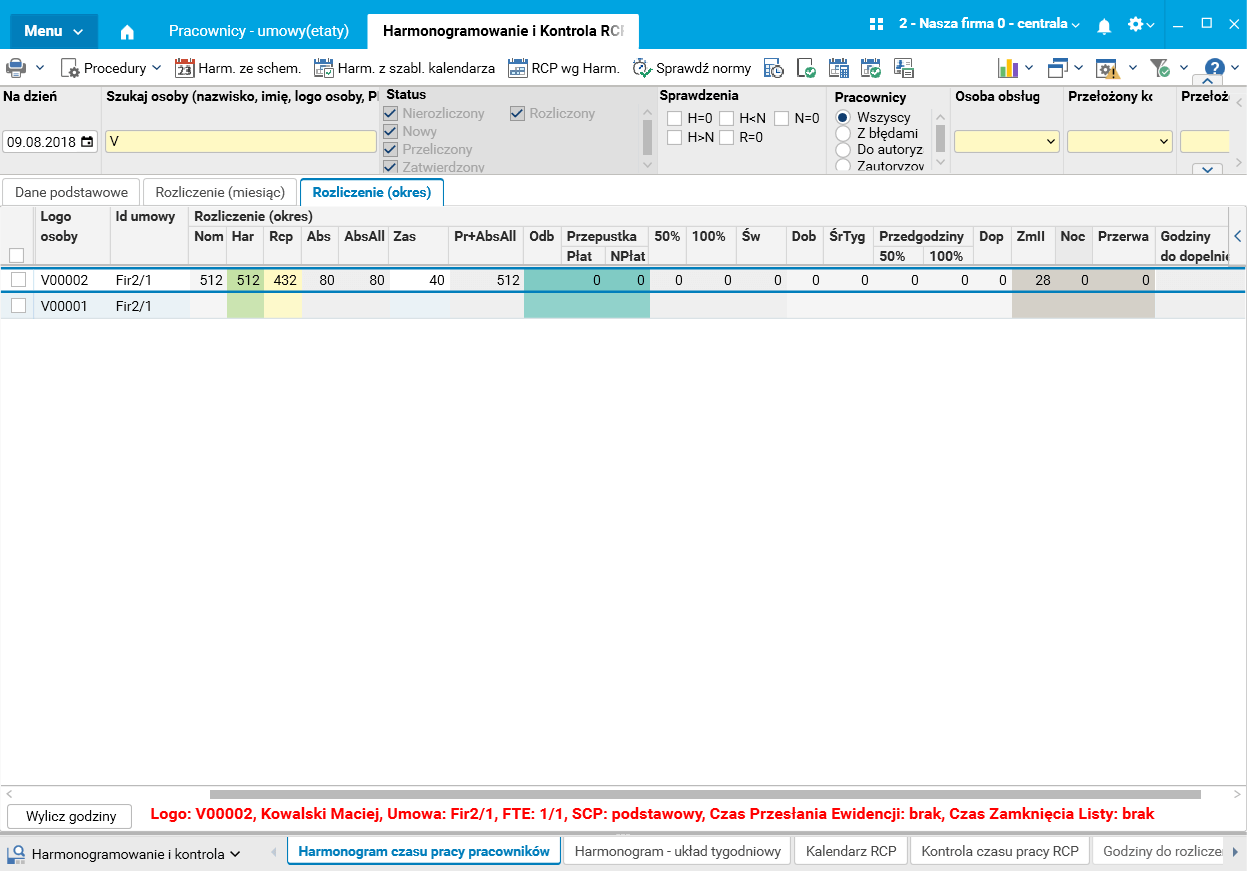The width and height of the screenshot is (1247, 871).
Task: Click the printer icon
Action: click(16, 68)
